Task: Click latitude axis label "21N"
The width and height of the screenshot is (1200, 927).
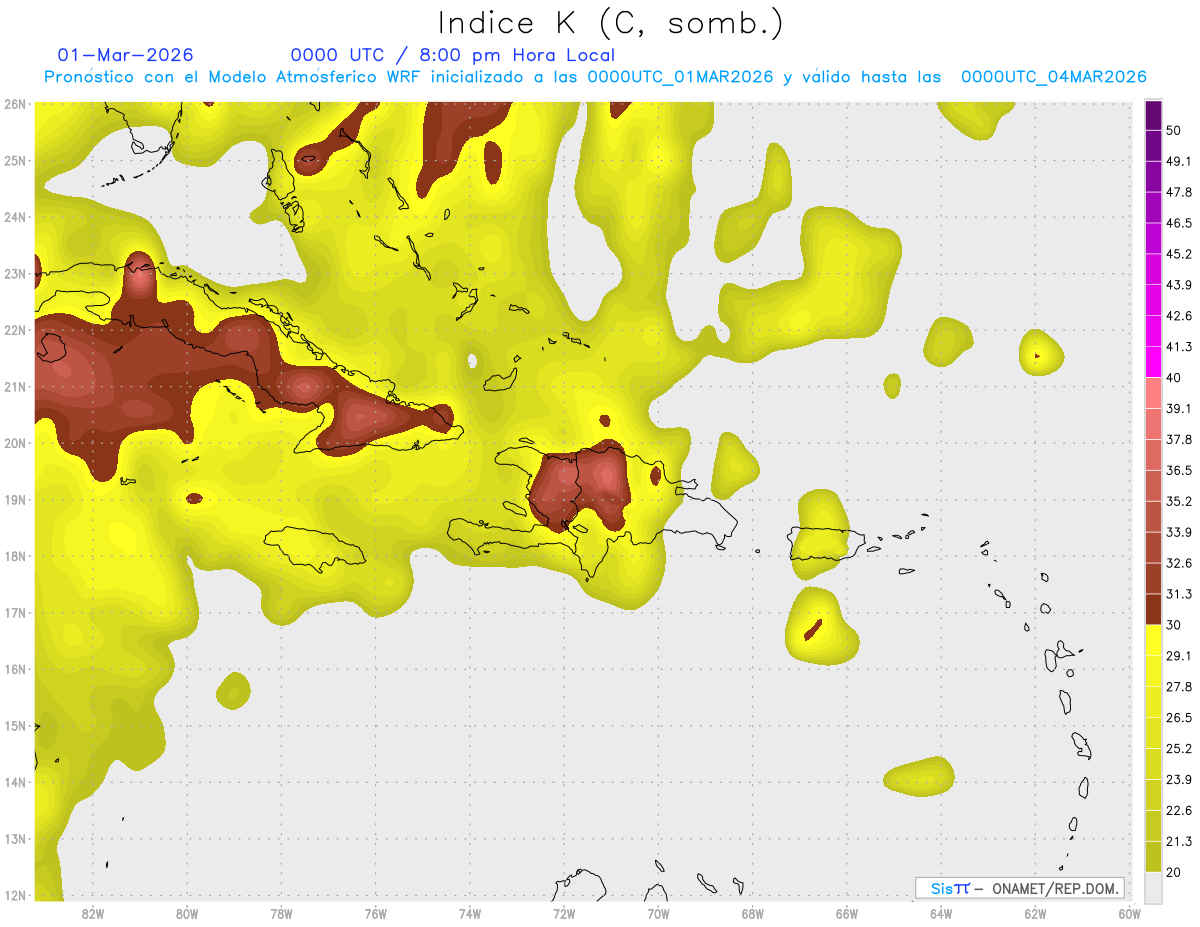Action: tap(14, 386)
